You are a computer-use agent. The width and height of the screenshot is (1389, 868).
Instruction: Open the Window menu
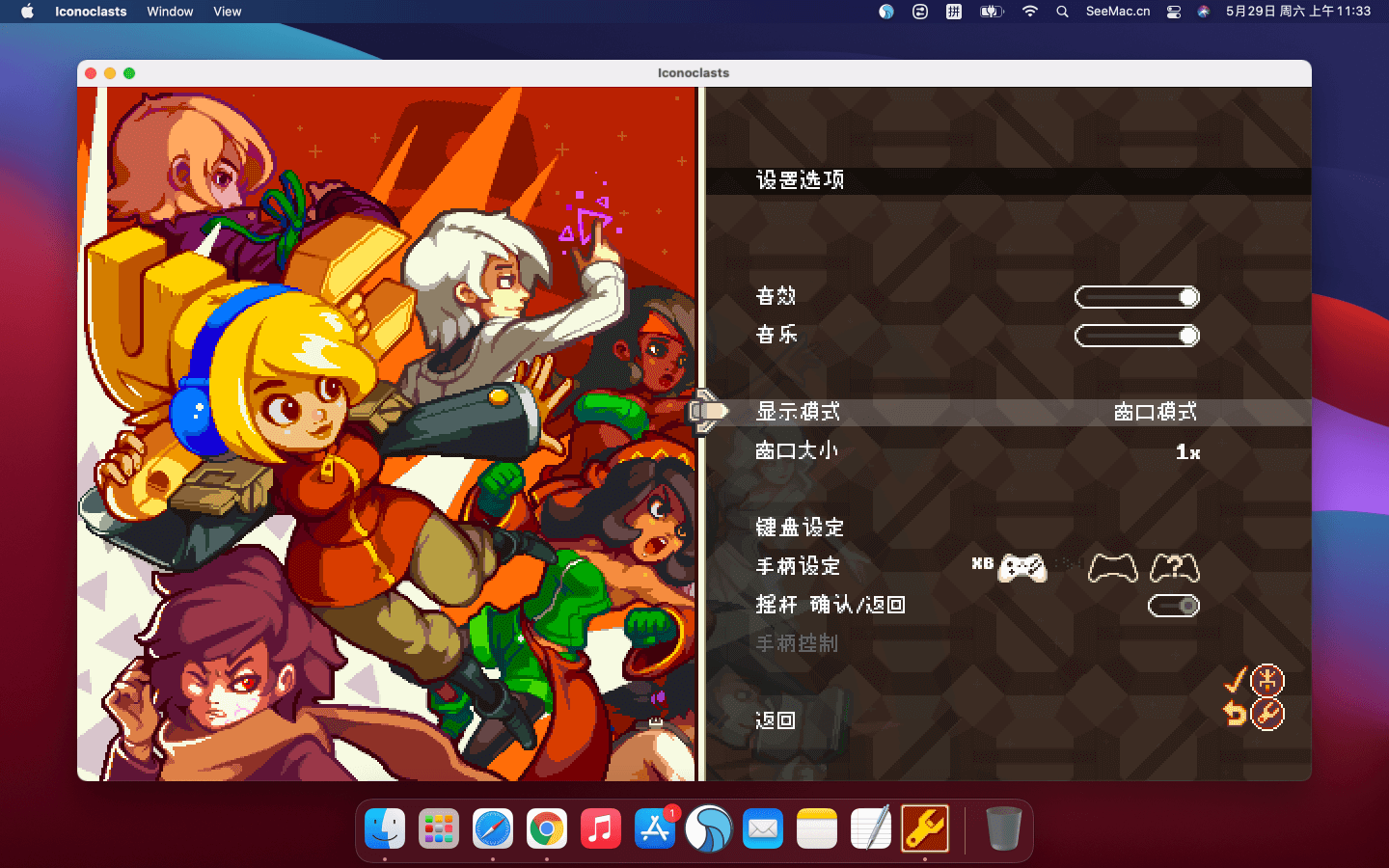point(170,12)
